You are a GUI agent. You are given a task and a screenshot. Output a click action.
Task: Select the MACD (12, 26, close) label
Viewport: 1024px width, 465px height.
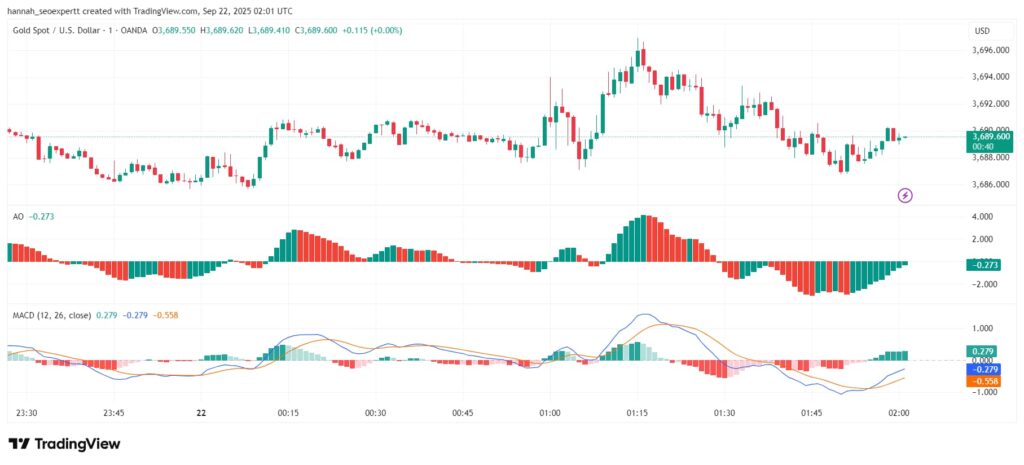pyautogui.click(x=49, y=315)
